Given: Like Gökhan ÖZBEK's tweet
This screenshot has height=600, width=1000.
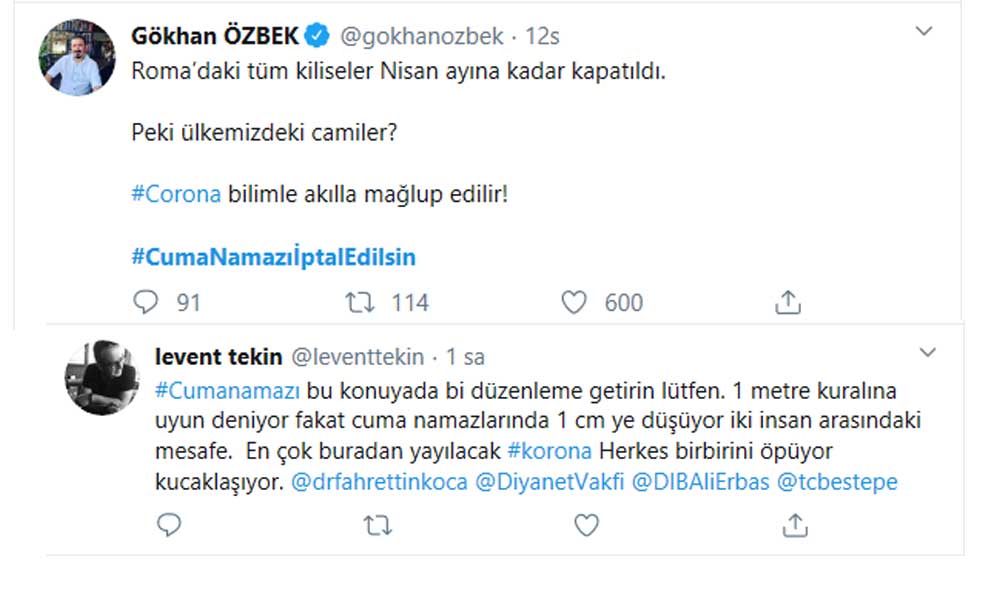Looking at the screenshot, I should [573, 301].
